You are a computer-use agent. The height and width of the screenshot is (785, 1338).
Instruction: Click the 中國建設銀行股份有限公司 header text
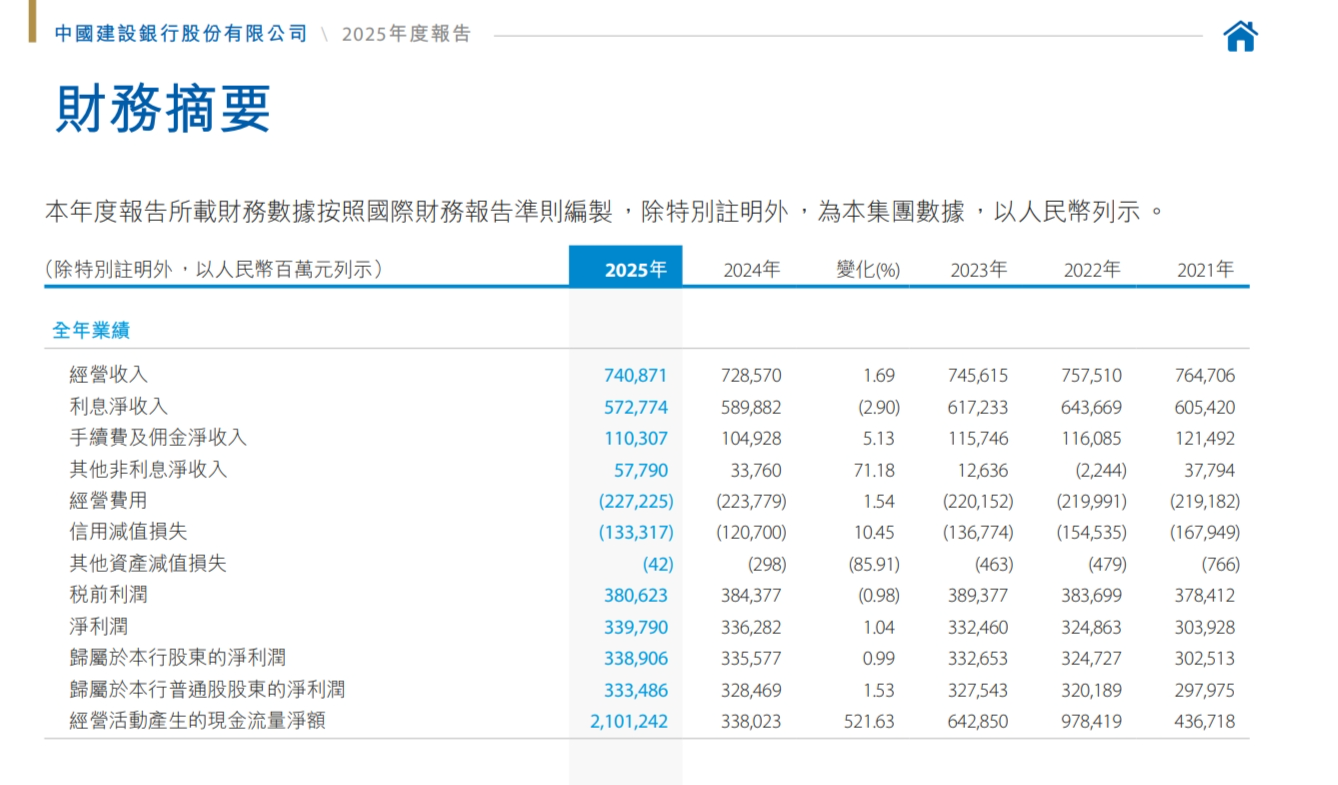(181, 34)
